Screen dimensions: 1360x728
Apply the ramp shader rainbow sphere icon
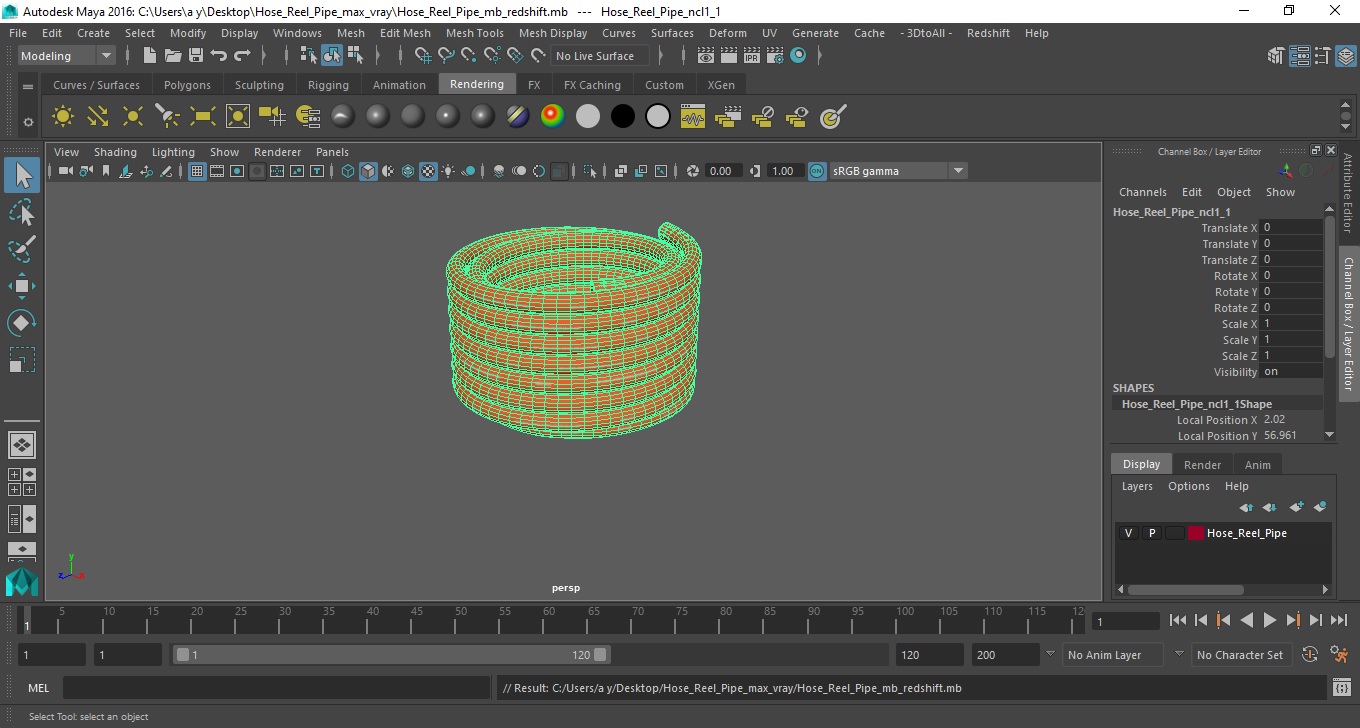tap(552, 117)
